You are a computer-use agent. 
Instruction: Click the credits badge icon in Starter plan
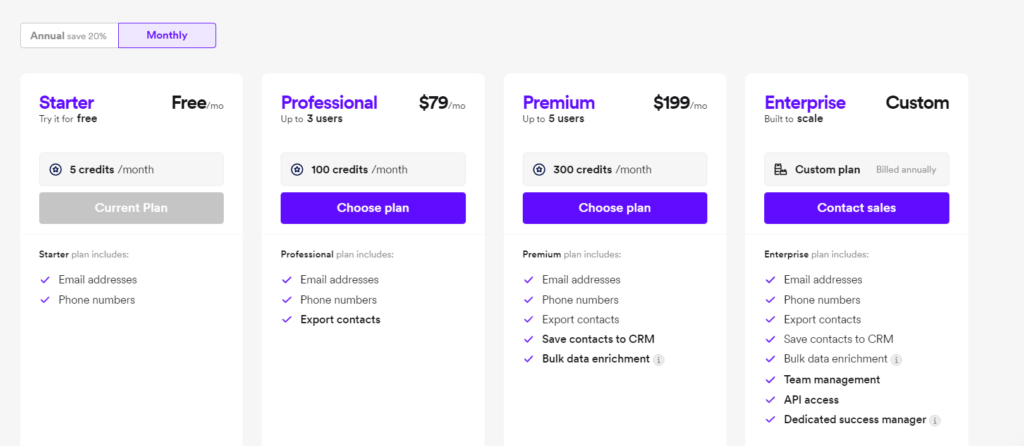56,170
